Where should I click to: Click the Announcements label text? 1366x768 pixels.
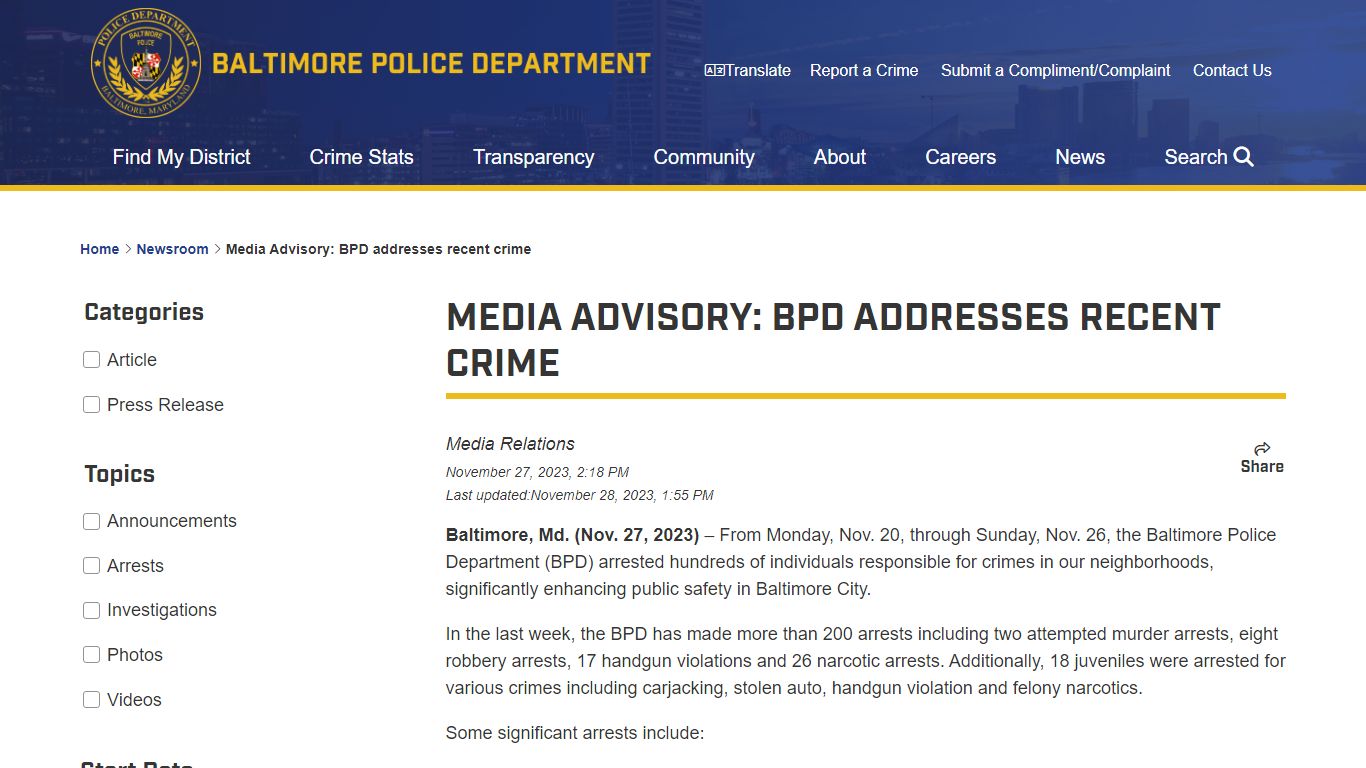click(172, 521)
